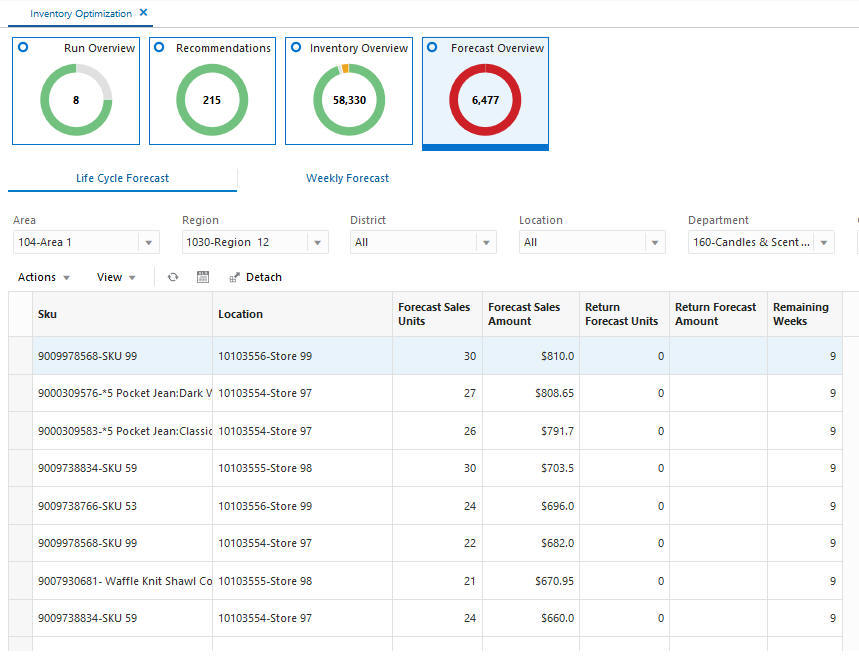Click the red Forecast Overview donut chart

[x=485, y=100]
